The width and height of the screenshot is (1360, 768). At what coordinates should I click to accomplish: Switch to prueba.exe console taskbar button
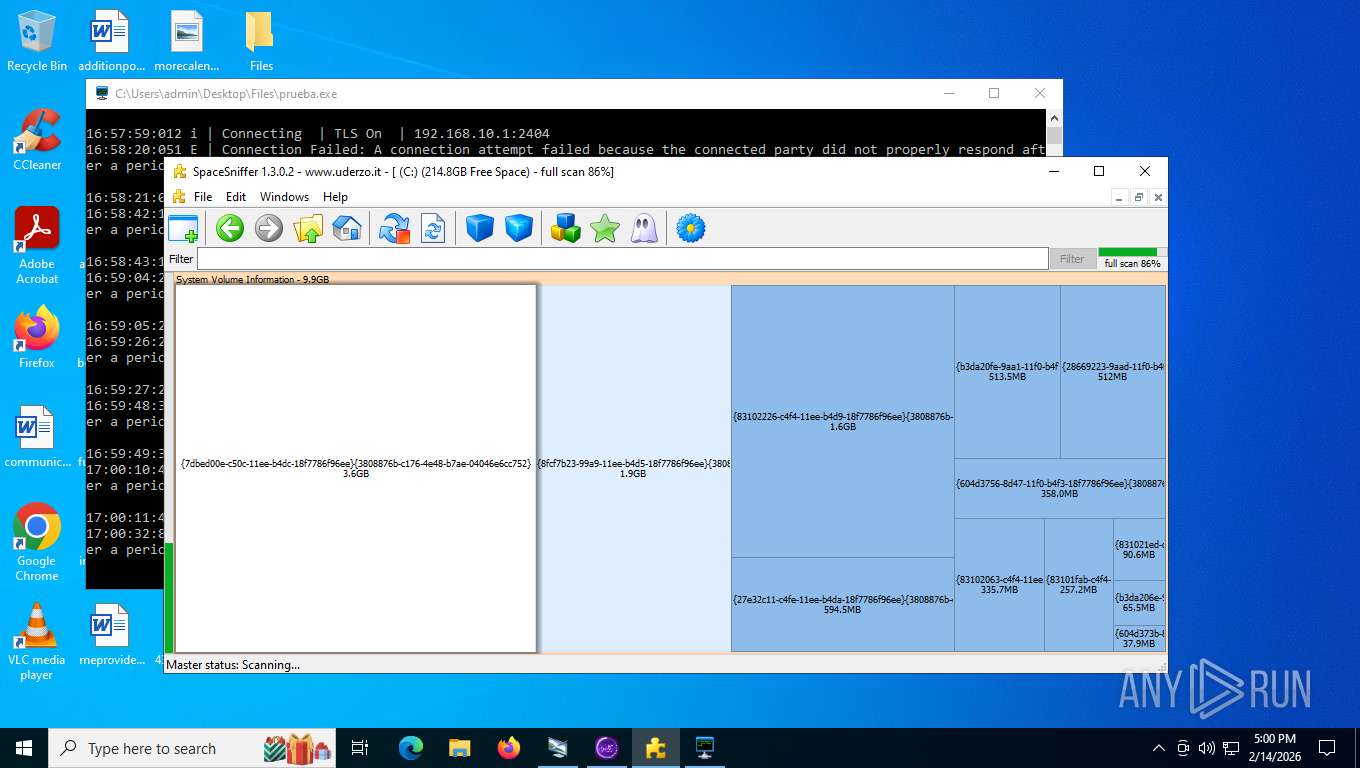[x=705, y=748]
